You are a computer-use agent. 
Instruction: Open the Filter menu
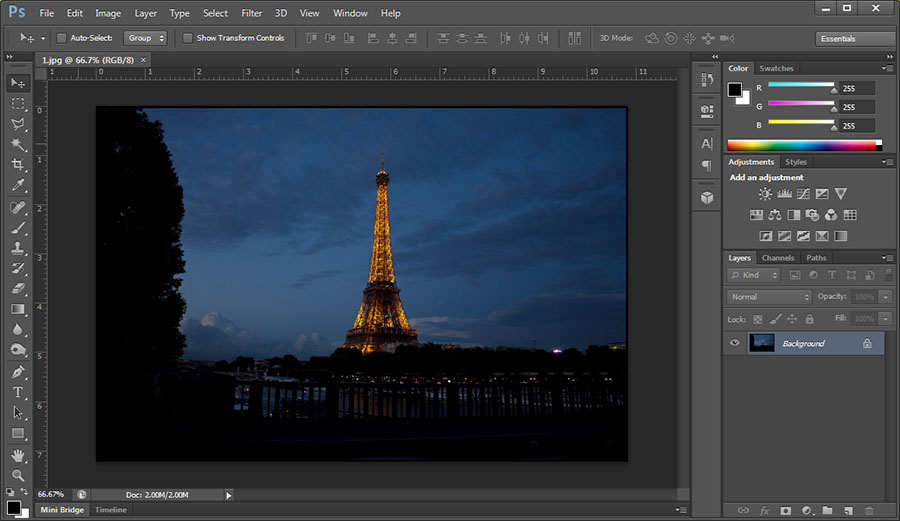[x=252, y=13]
